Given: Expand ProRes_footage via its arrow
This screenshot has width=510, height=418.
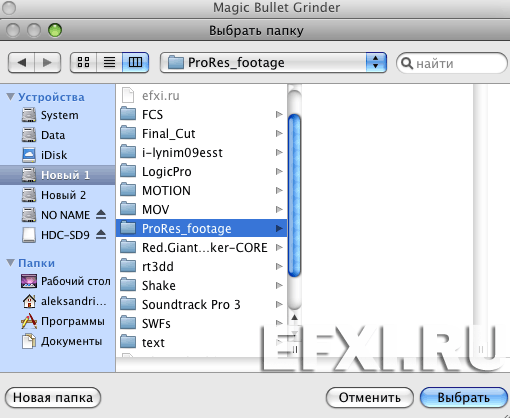Looking at the screenshot, I should (x=279, y=229).
